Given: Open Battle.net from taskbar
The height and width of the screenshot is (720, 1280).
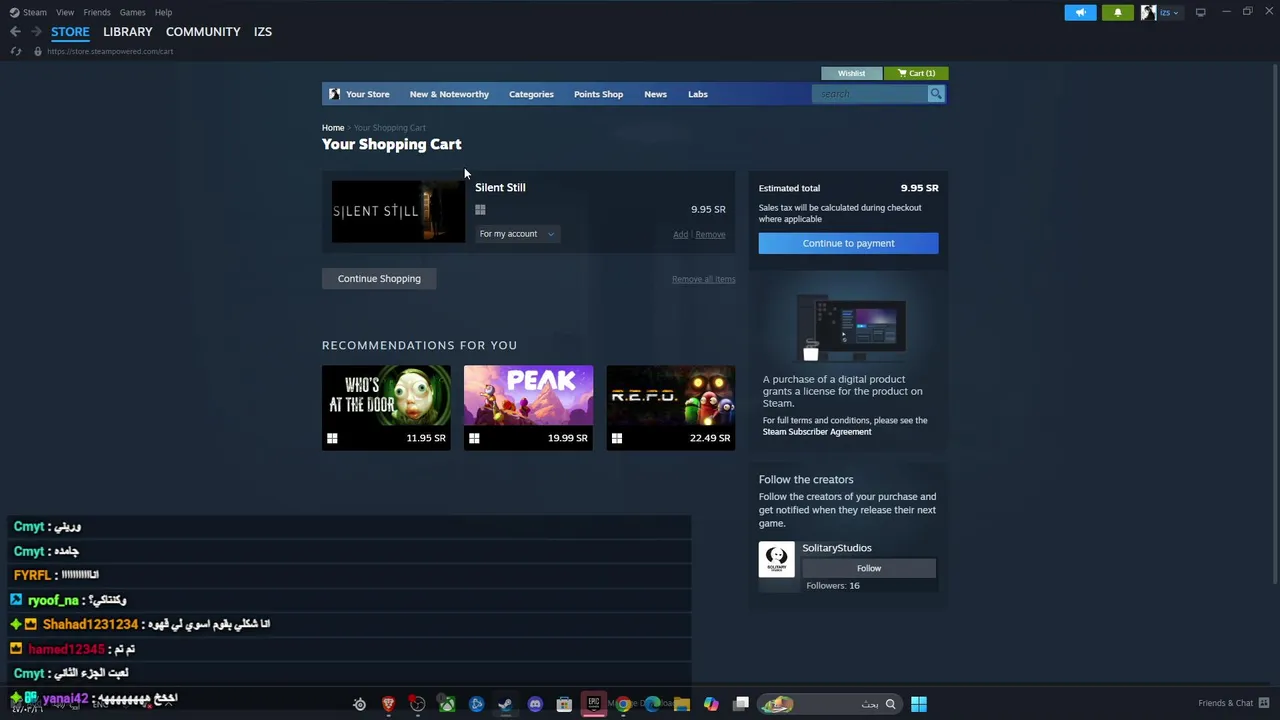Looking at the screenshot, I should (476, 704).
